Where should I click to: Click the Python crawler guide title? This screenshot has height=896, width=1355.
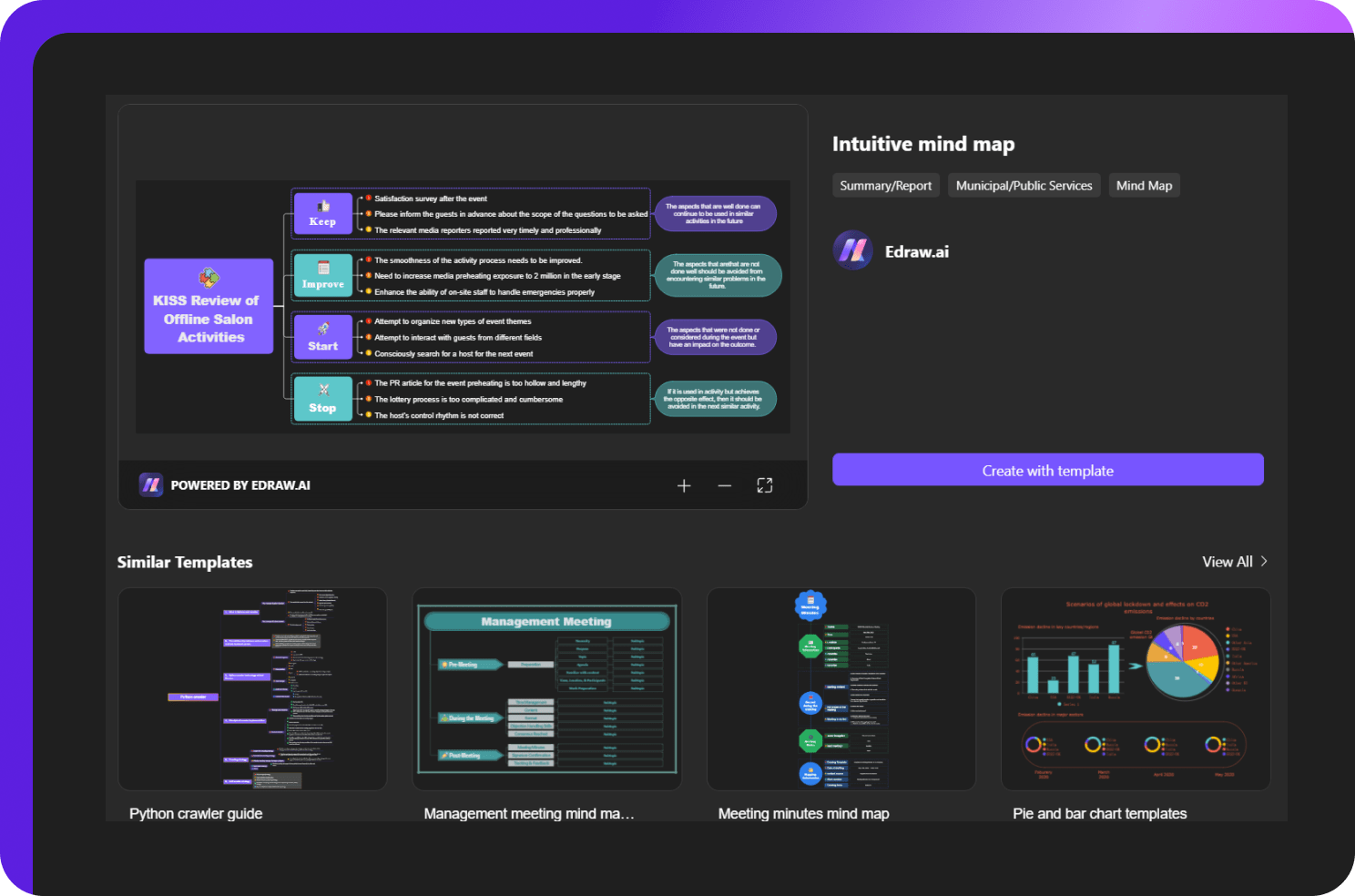(196, 813)
